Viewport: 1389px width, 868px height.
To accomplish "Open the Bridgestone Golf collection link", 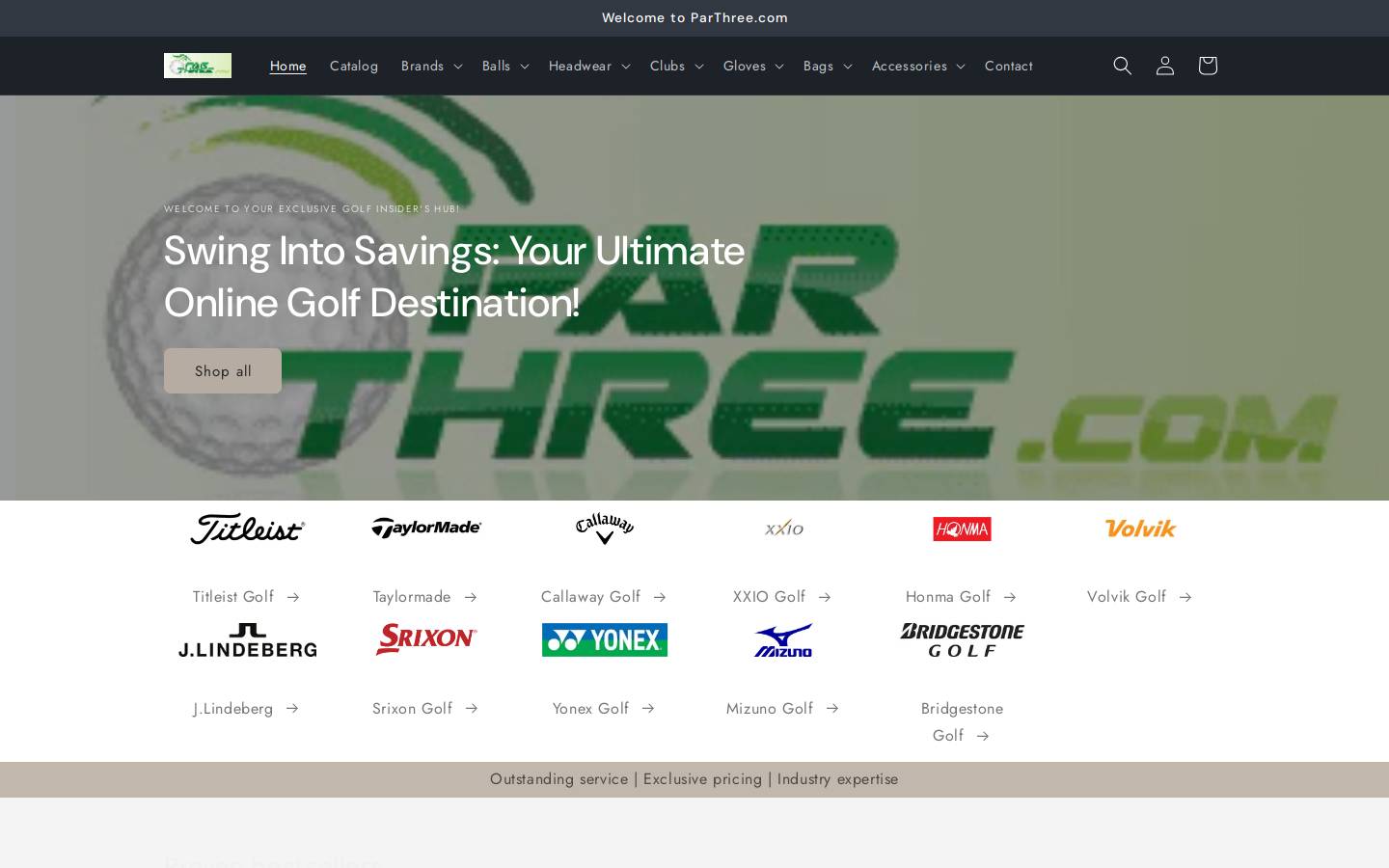I will pyautogui.click(x=962, y=722).
